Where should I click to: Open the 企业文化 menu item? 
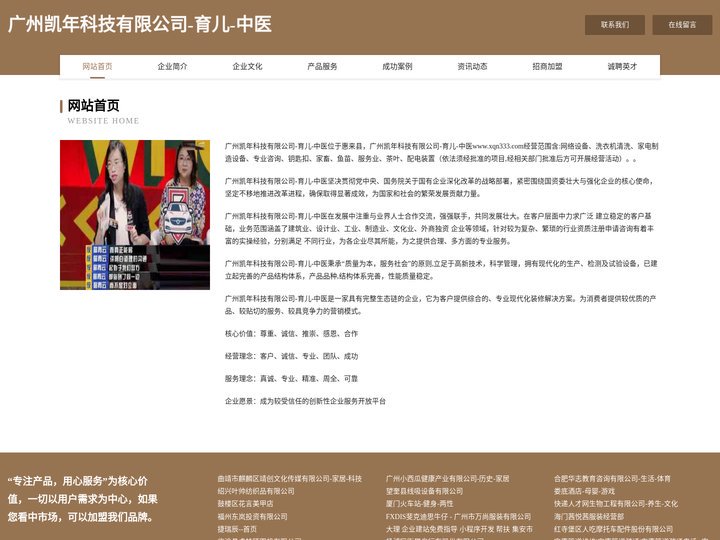[247, 66]
